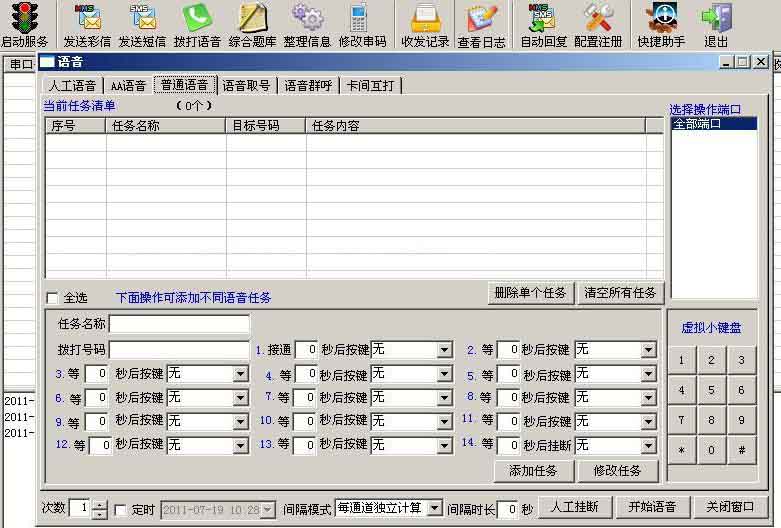The width and height of the screenshot is (781, 528).
Task: Expand step 10 秒后按键 dropdown
Action: [x=445, y=421]
